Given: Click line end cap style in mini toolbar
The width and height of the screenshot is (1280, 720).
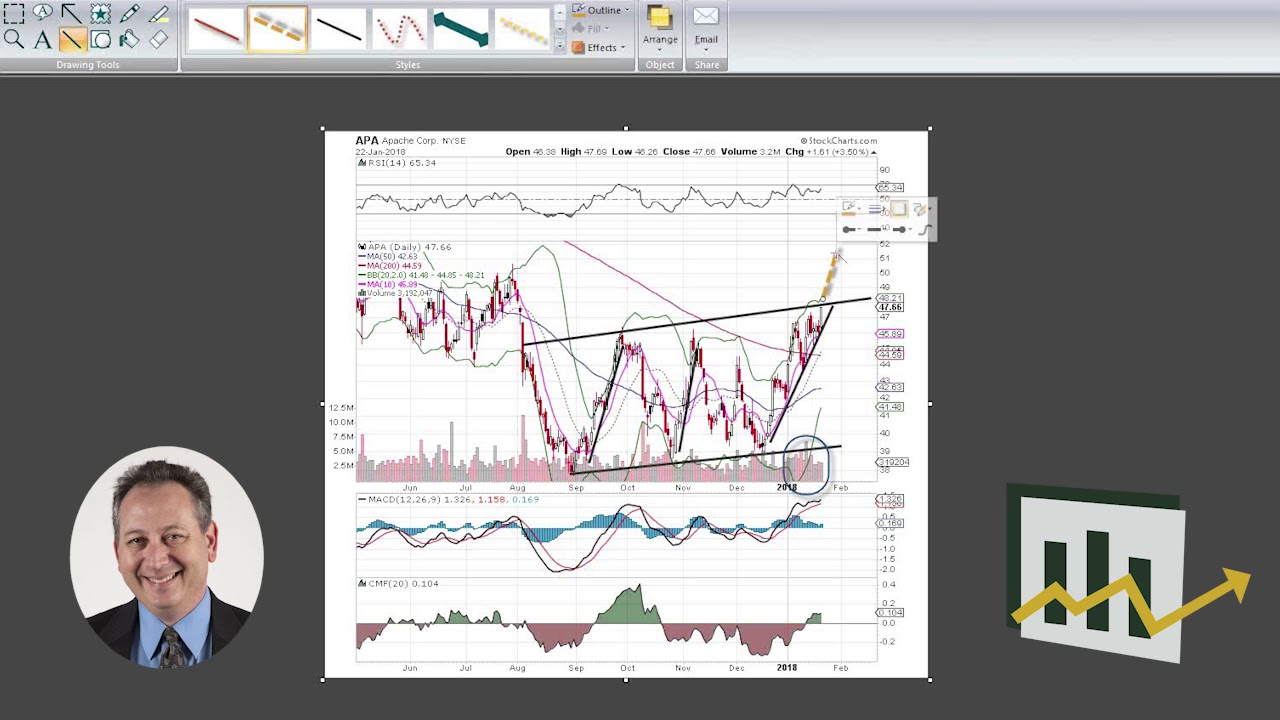Looking at the screenshot, I should pos(900,230).
